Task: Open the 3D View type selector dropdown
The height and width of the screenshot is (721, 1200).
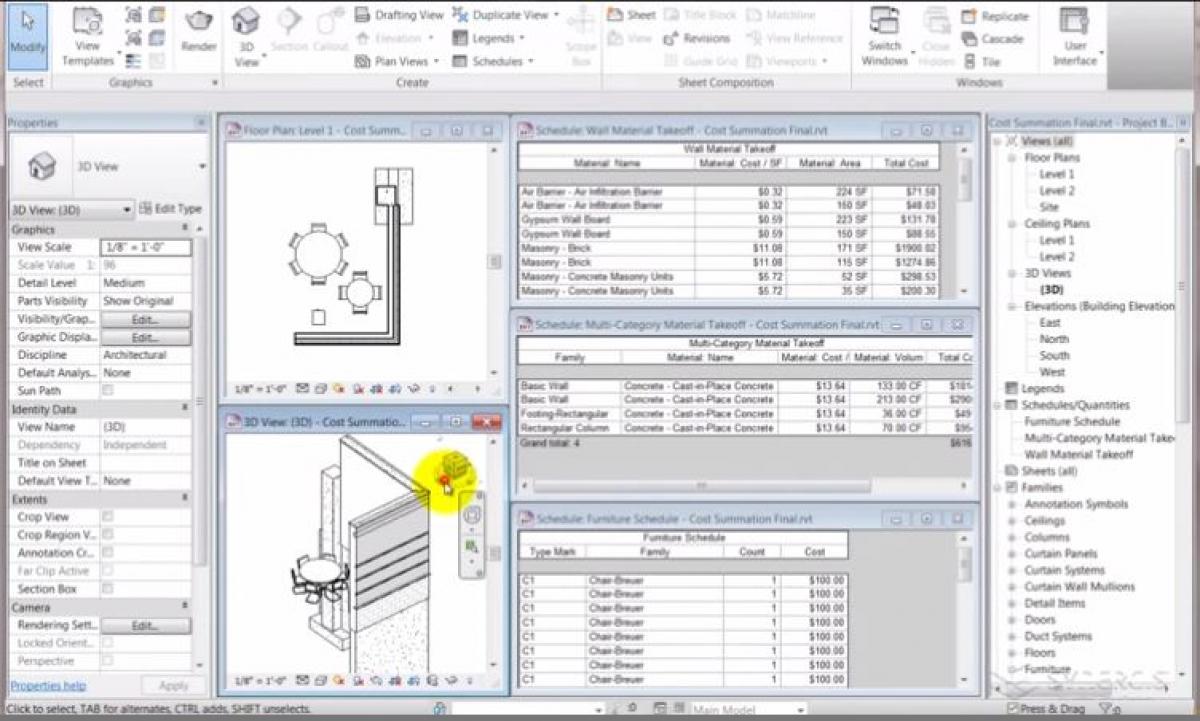Action: click(126, 211)
